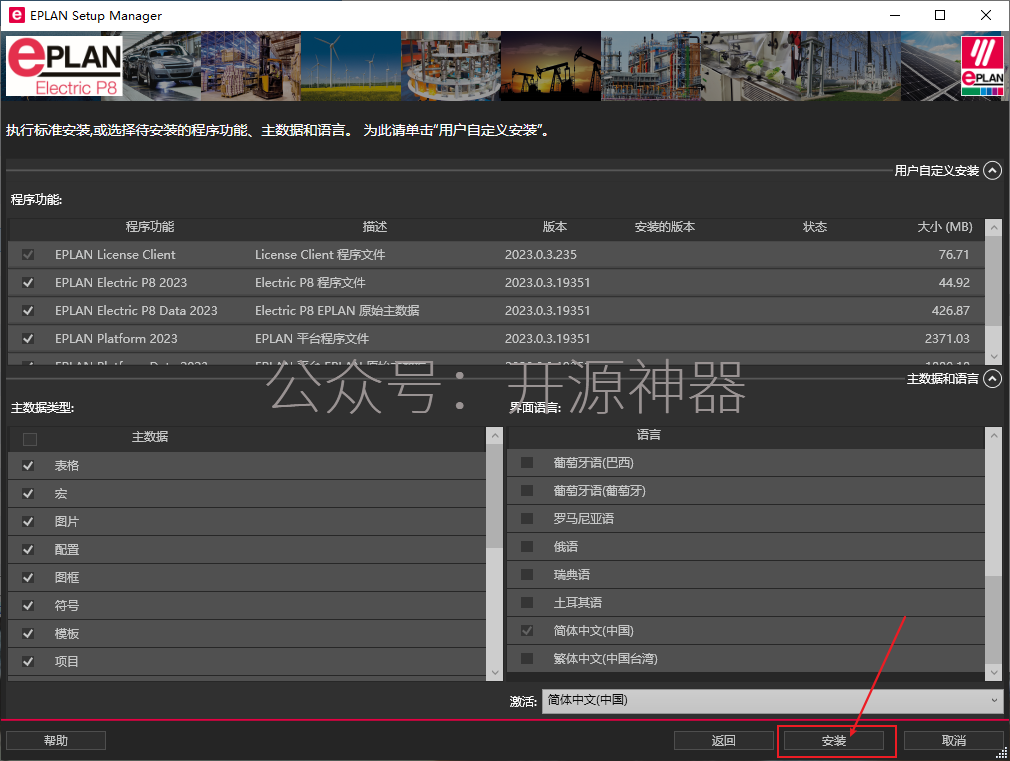Click the 426.87 size value
Viewport: 1010px width, 761px height.
(950, 311)
